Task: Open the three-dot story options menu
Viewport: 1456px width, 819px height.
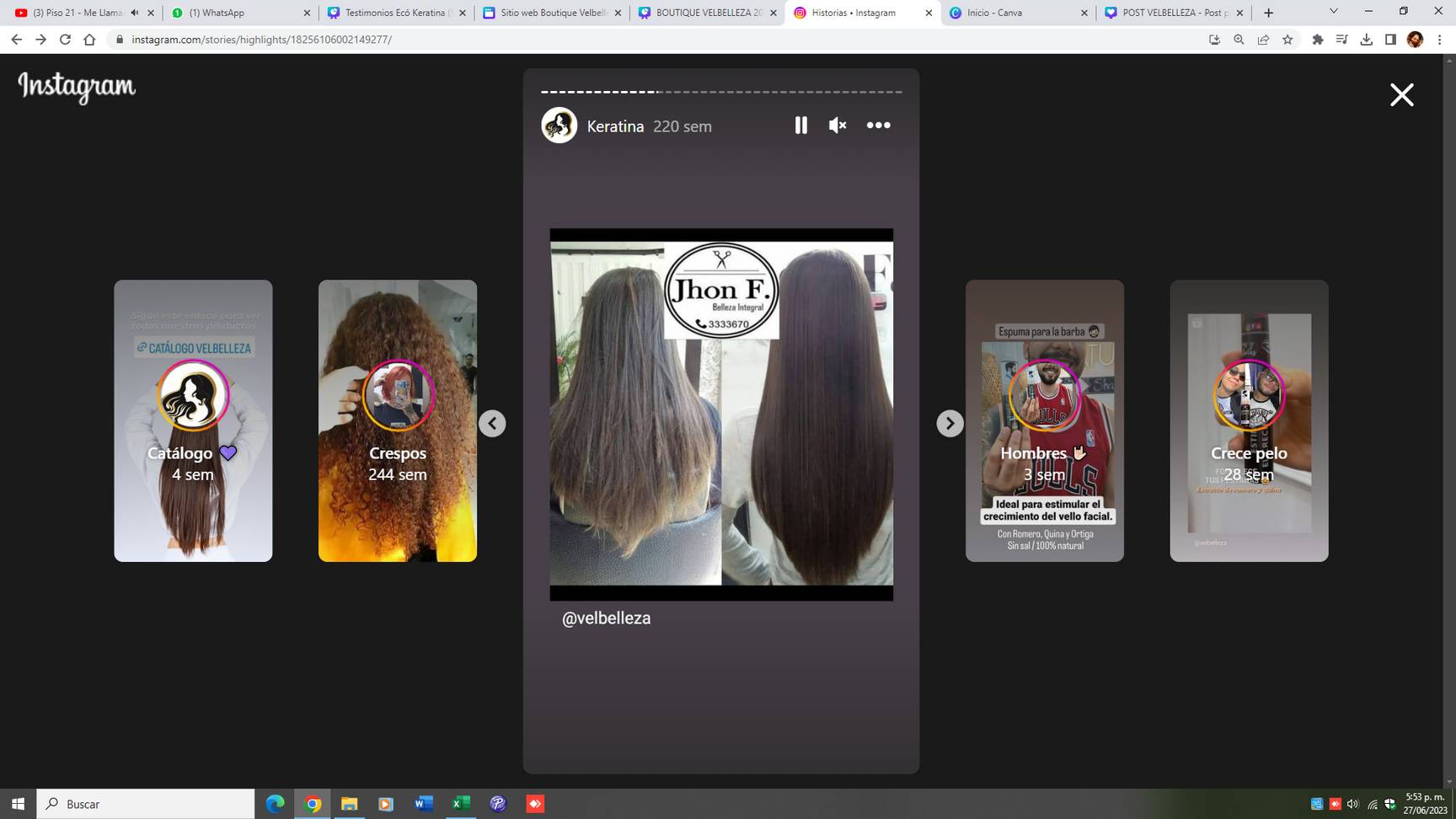Action: point(878,126)
